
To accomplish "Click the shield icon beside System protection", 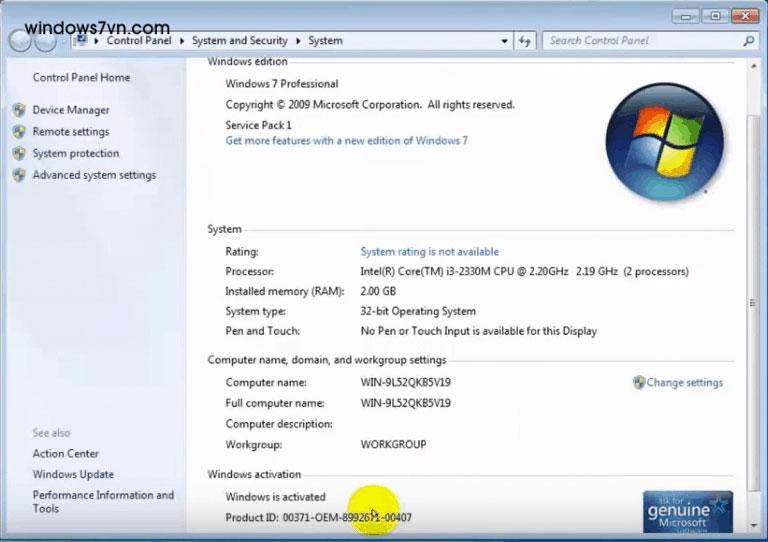I will tap(18, 154).
